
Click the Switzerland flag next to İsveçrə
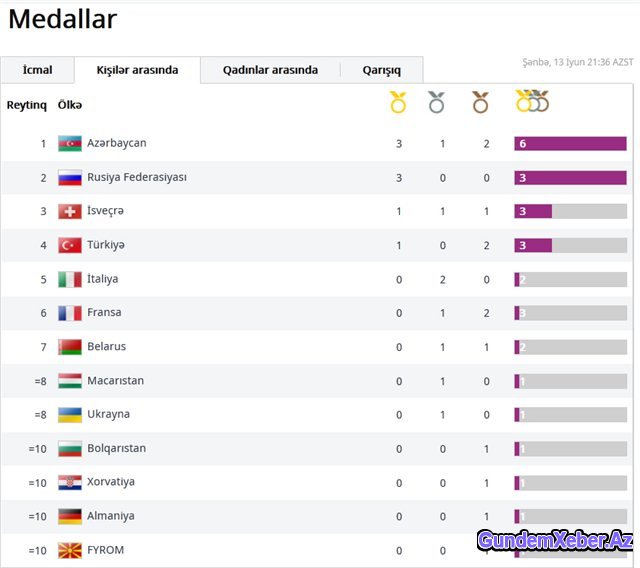70,211
